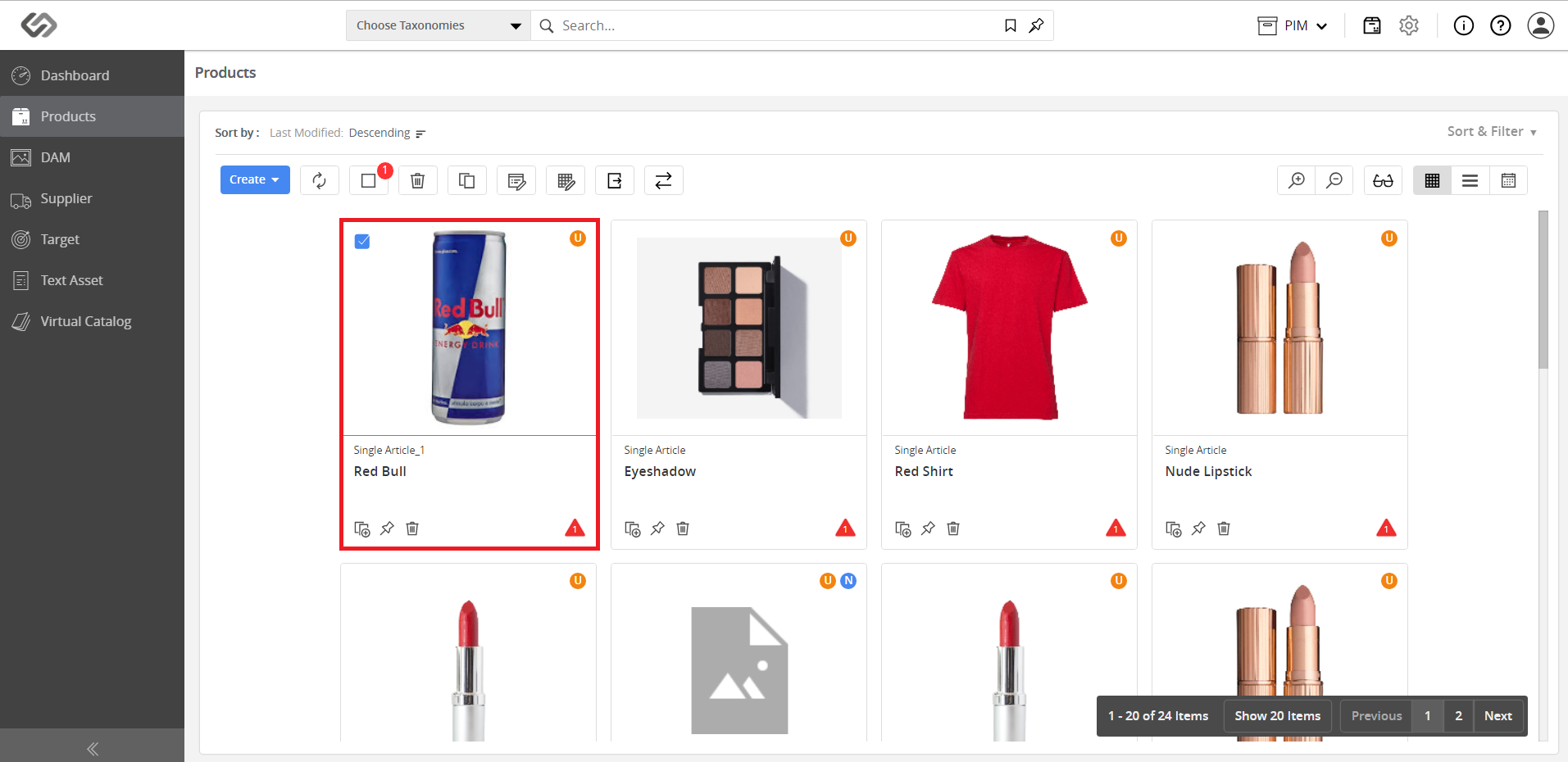Open Target in sidebar
This screenshot has width=1568, height=762.
coord(92,239)
